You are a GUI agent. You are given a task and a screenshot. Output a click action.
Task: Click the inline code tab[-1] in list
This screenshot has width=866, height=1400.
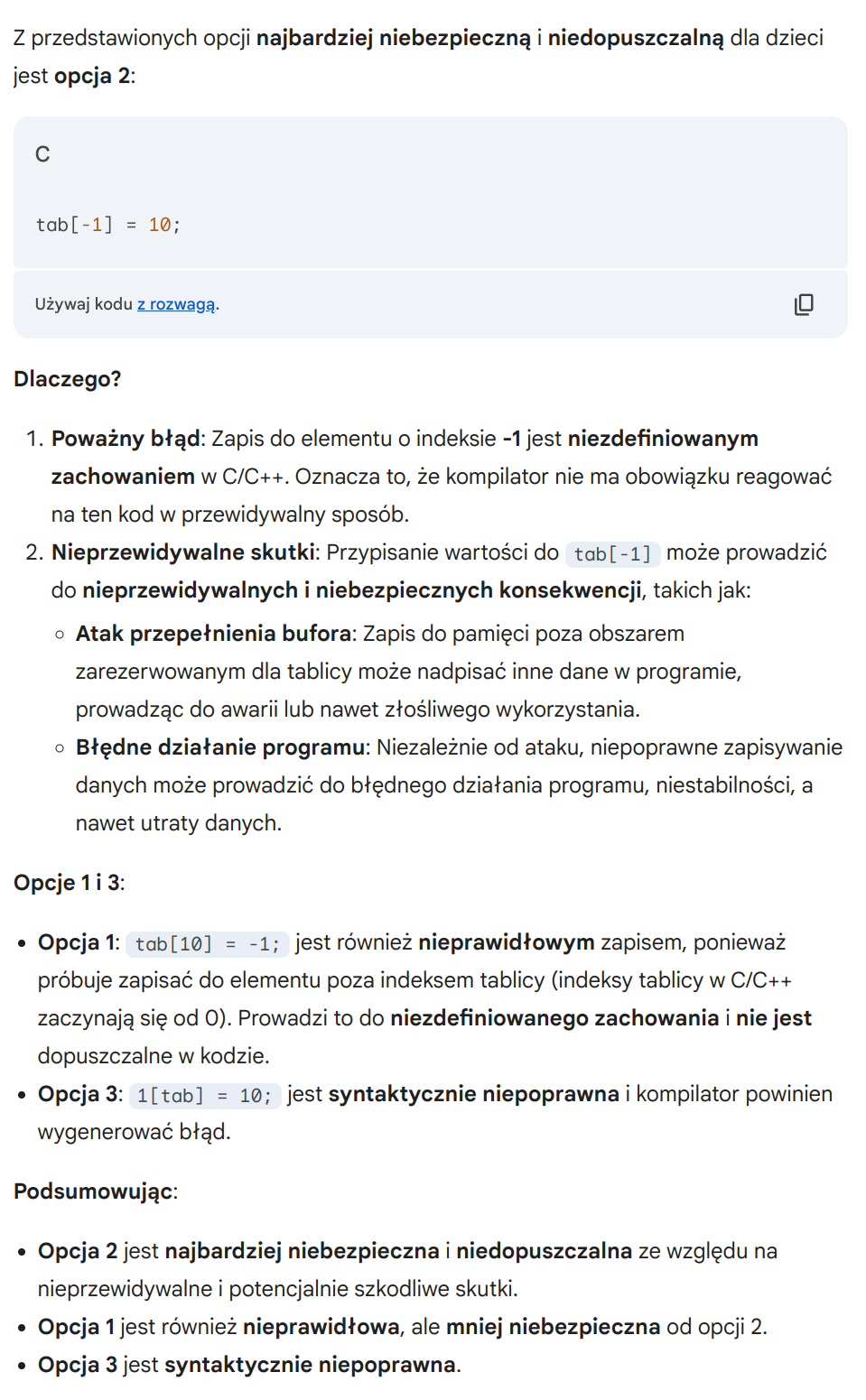point(612,553)
